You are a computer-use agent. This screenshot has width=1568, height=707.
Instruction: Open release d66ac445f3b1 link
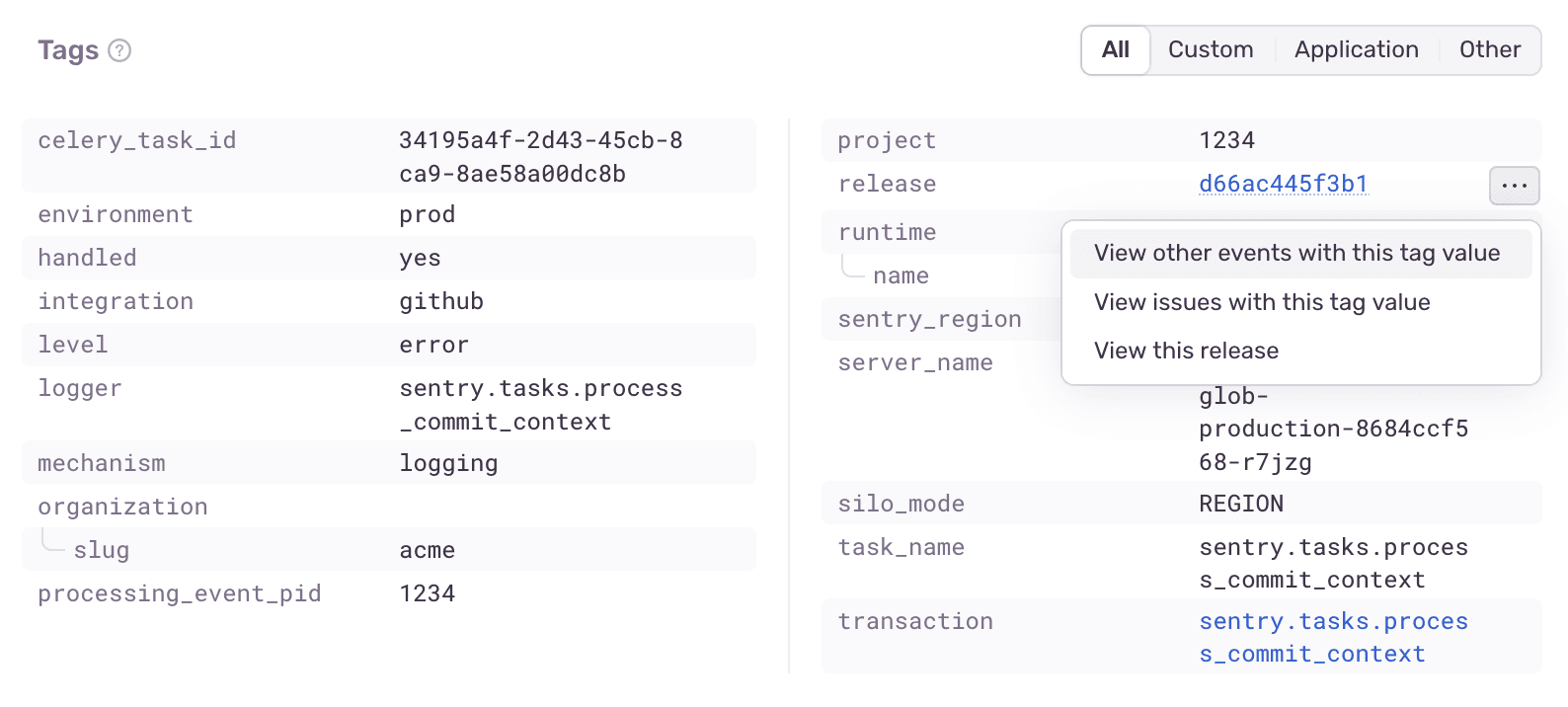coord(1283,184)
